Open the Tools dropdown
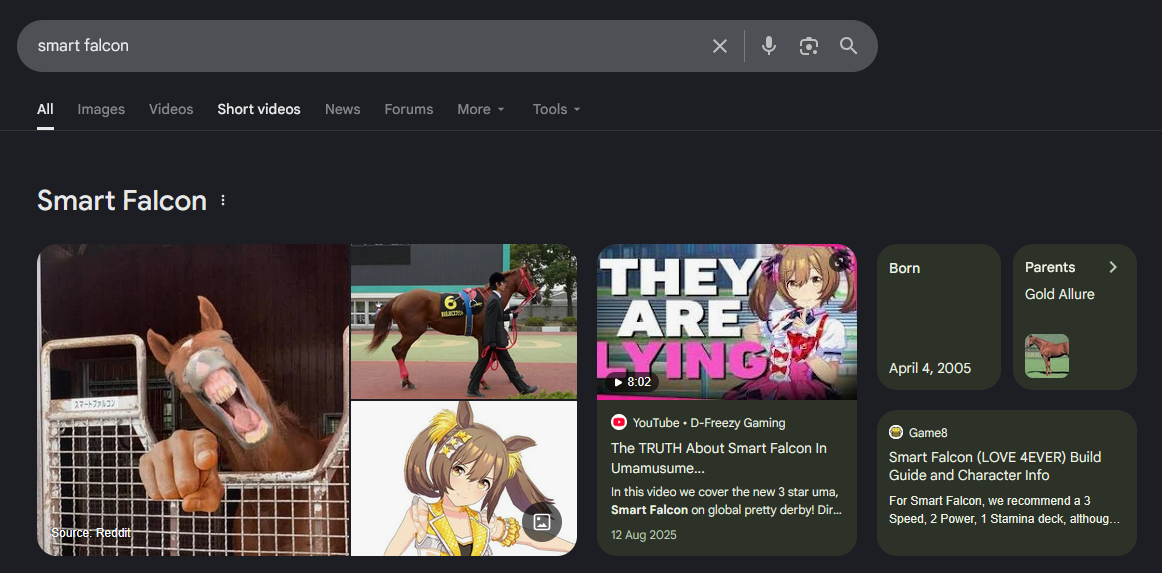This screenshot has height=573, width=1162. click(x=557, y=109)
